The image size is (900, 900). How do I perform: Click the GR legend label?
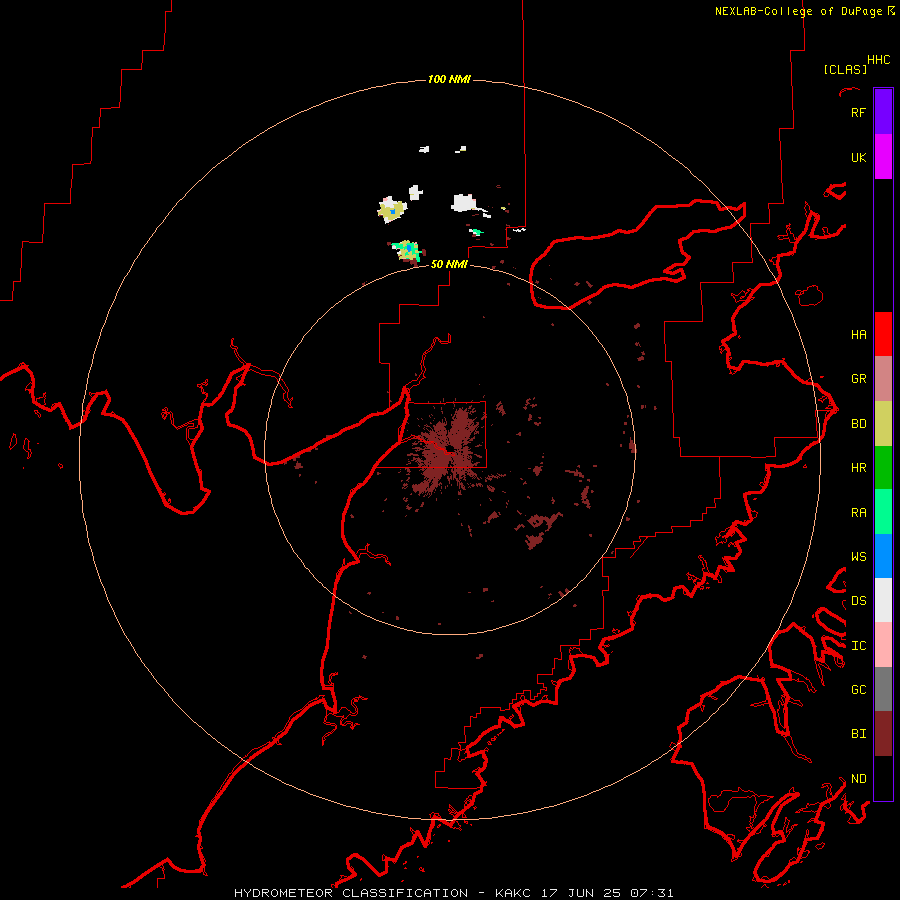(x=858, y=379)
